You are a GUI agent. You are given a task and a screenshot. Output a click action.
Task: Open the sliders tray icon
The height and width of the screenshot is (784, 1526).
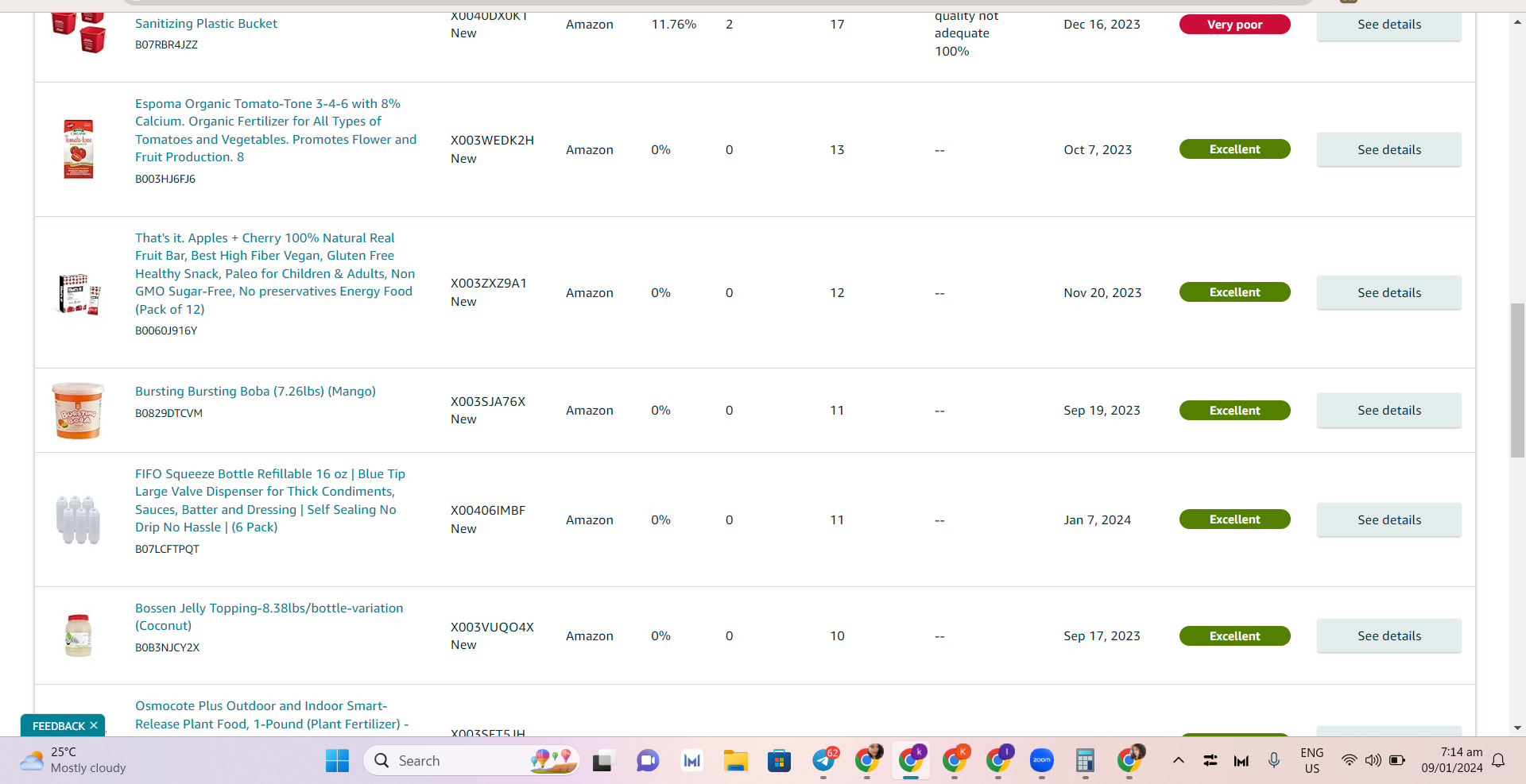[1210, 760]
